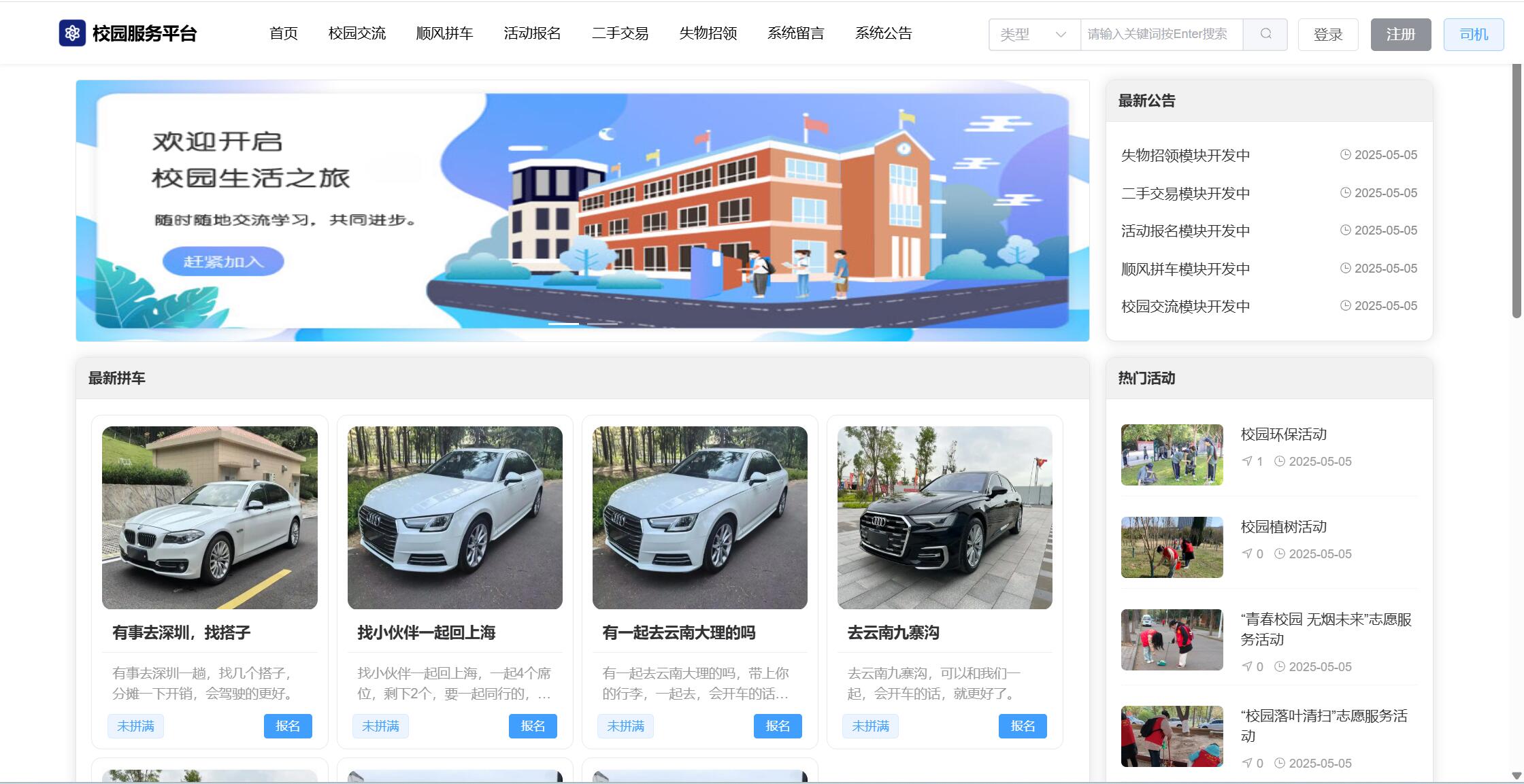The width and height of the screenshot is (1524, 784).
Task: Go to 二手交易 in navigation
Action: pos(620,33)
